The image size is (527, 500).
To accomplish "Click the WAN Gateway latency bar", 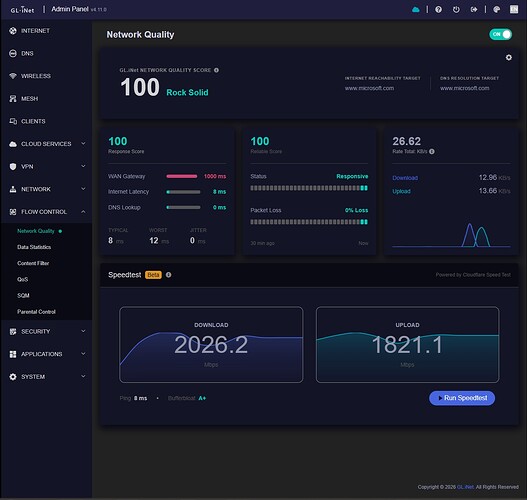I will tap(182, 176).
